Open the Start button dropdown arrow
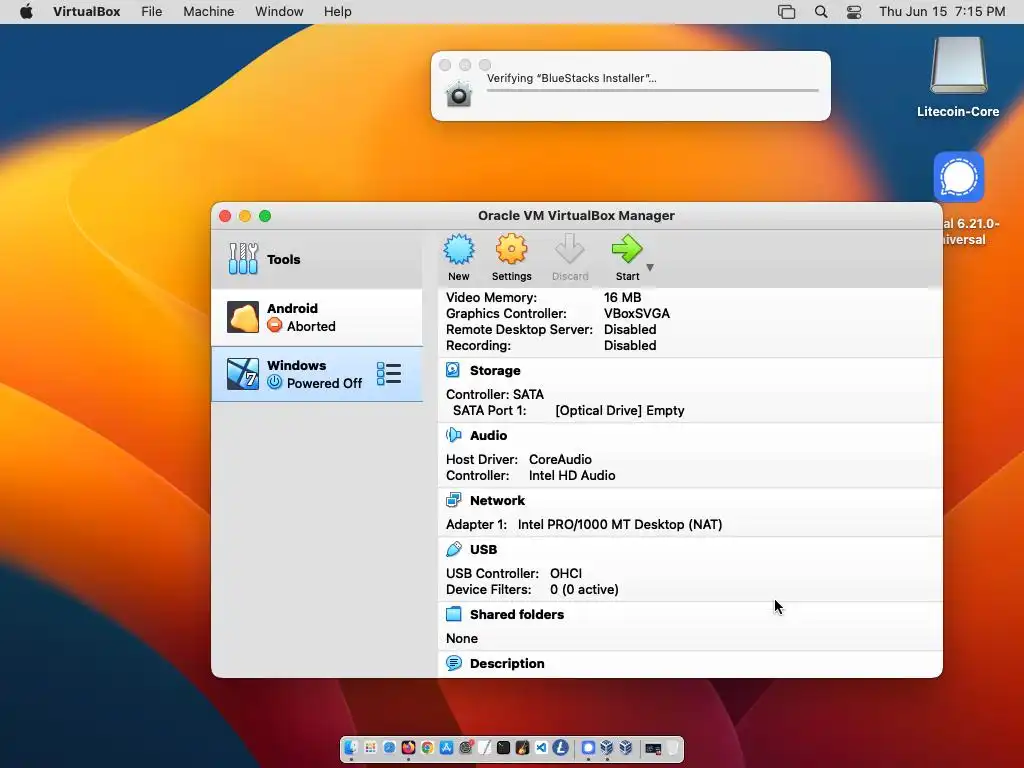Image resolution: width=1024 pixels, height=768 pixels. (650, 267)
